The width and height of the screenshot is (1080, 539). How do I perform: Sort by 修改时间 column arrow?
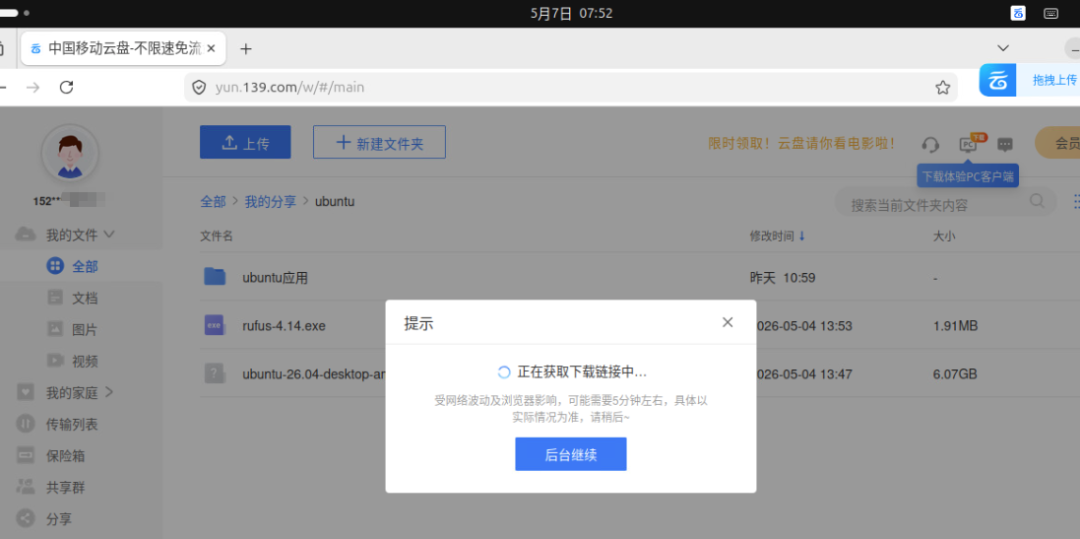pyautogui.click(x=802, y=236)
